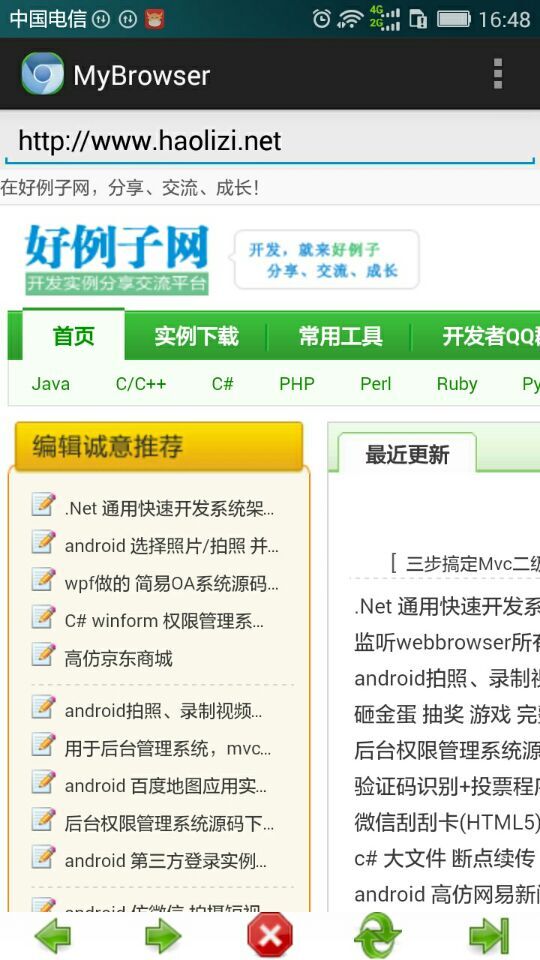Open the C# category link
Viewport: 540px width, 960px height.
click(x=223, y=384)
